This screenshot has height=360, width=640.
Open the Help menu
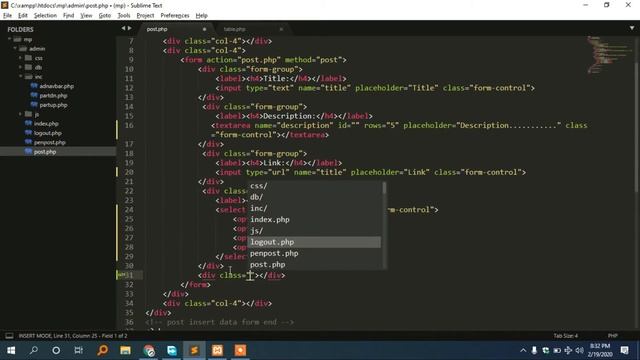coord(202,16)
